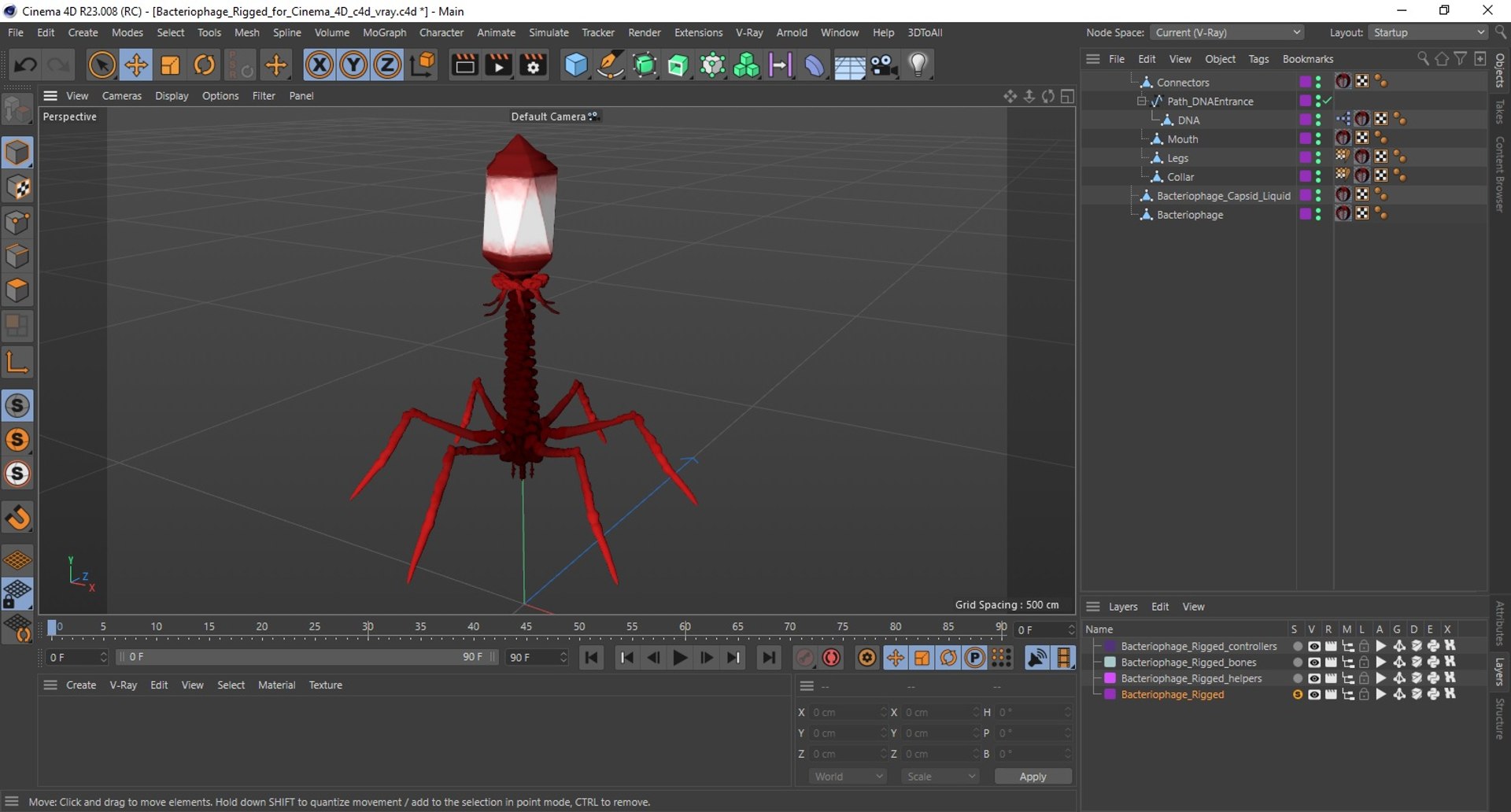Open the viewport Cameras menu
The height and width of the screenshot is (812, 1511).
(122, 96)
